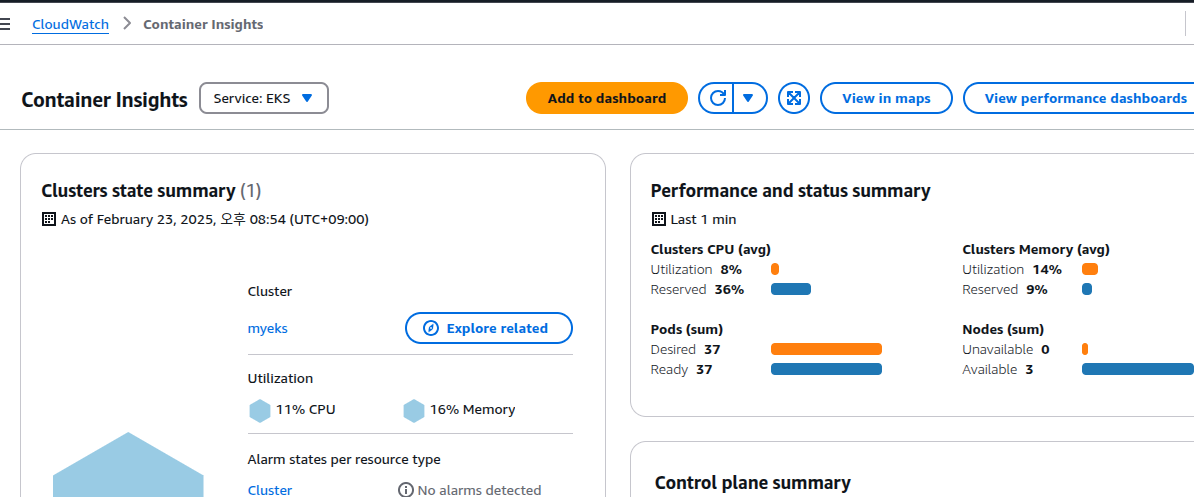The width and height of the screenshot is (1194, 497).
Task: Click Memory Utilization 14% value
Action: 1047,269
